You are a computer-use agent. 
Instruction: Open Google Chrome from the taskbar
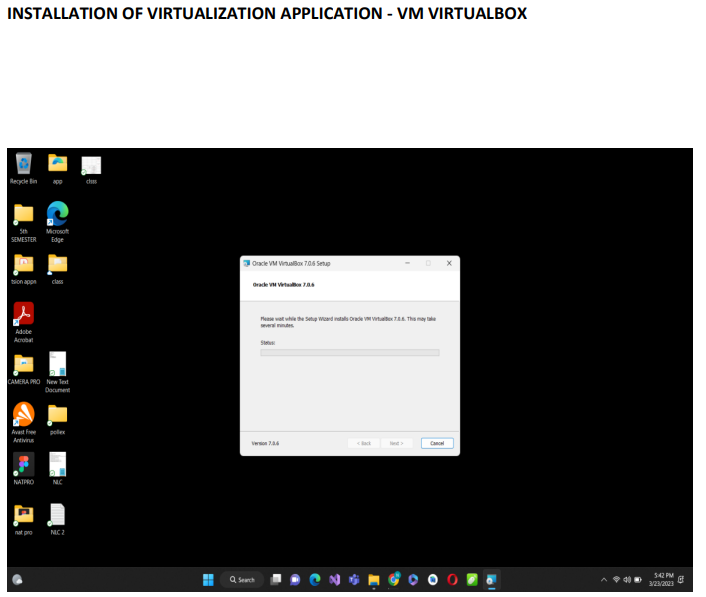click(394, 580)
